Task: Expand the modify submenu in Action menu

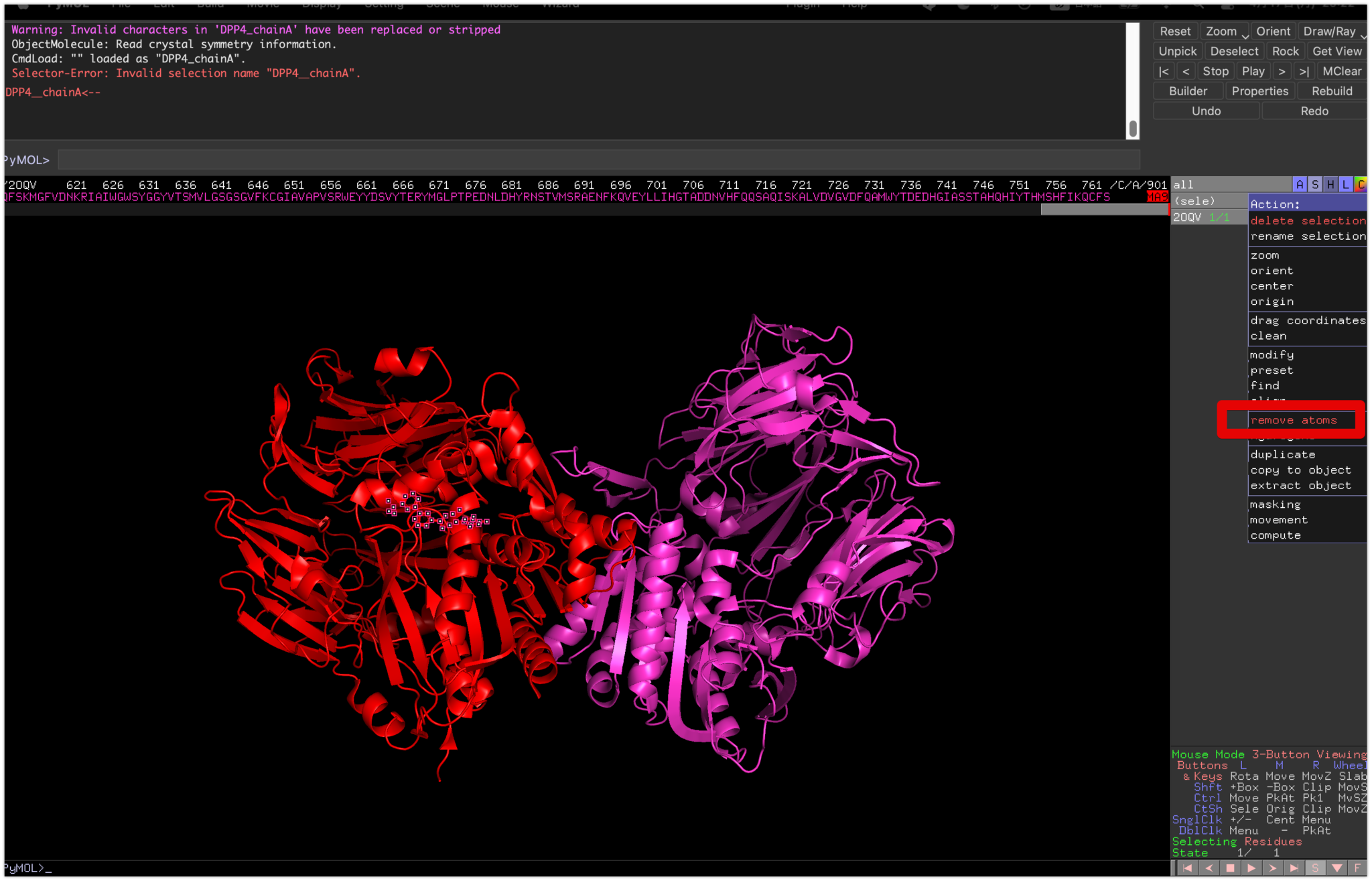Action: coord(1272,354)
